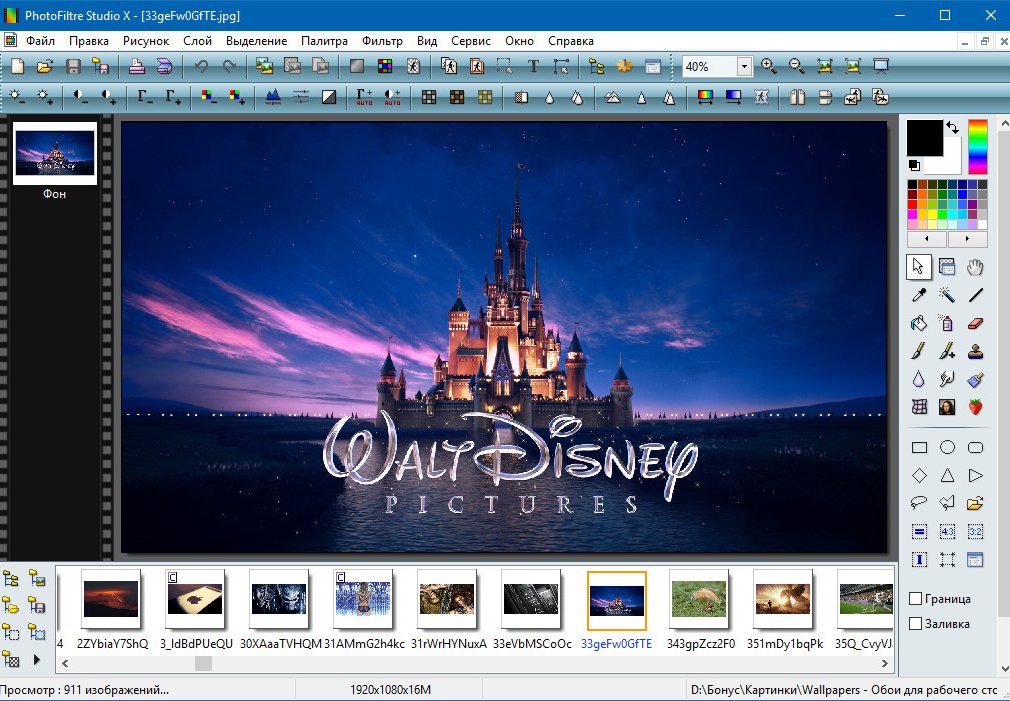The height and width of the screenshot is (701, 1010).
Task: Swap foreground and background colors
Action: click(x=952, y=128)
